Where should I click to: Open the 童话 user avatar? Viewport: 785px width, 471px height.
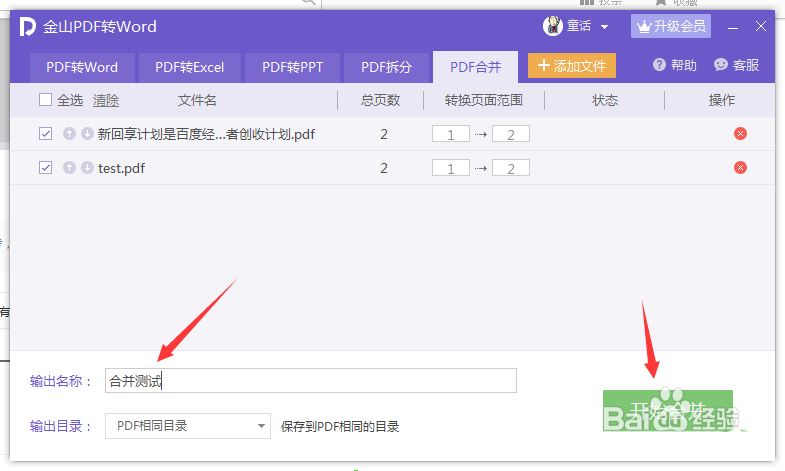coord(553,26)
